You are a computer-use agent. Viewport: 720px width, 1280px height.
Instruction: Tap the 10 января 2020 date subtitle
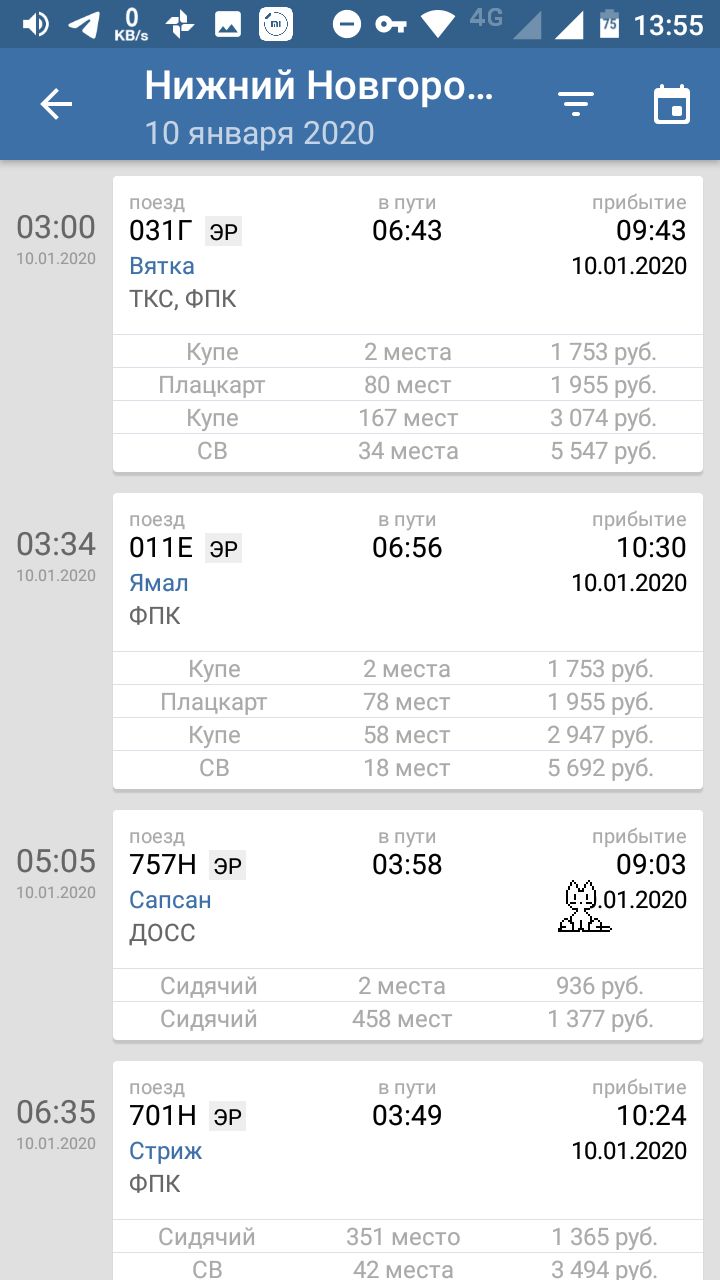[260, 133]
